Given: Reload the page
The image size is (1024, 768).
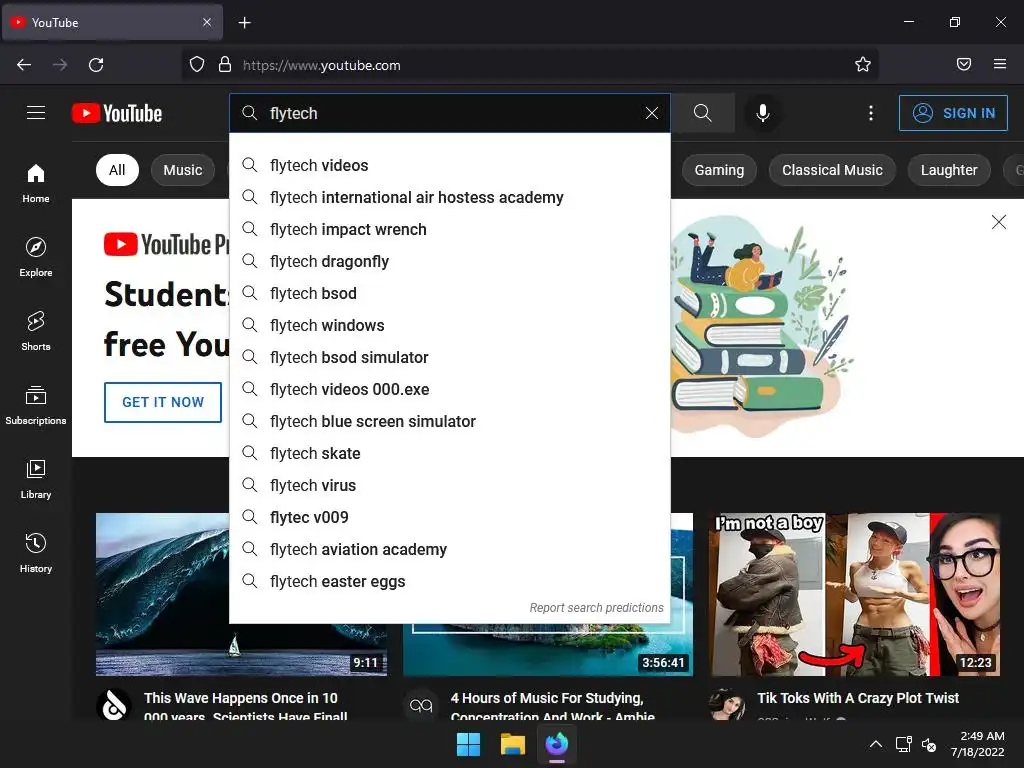Looking at the screenshot, I should [96, 65].
